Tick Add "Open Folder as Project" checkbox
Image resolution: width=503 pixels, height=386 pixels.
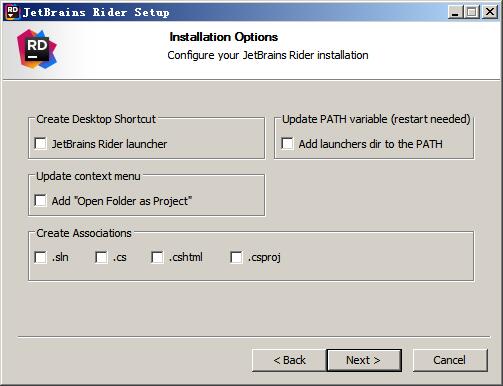click(x=41, y=201)
